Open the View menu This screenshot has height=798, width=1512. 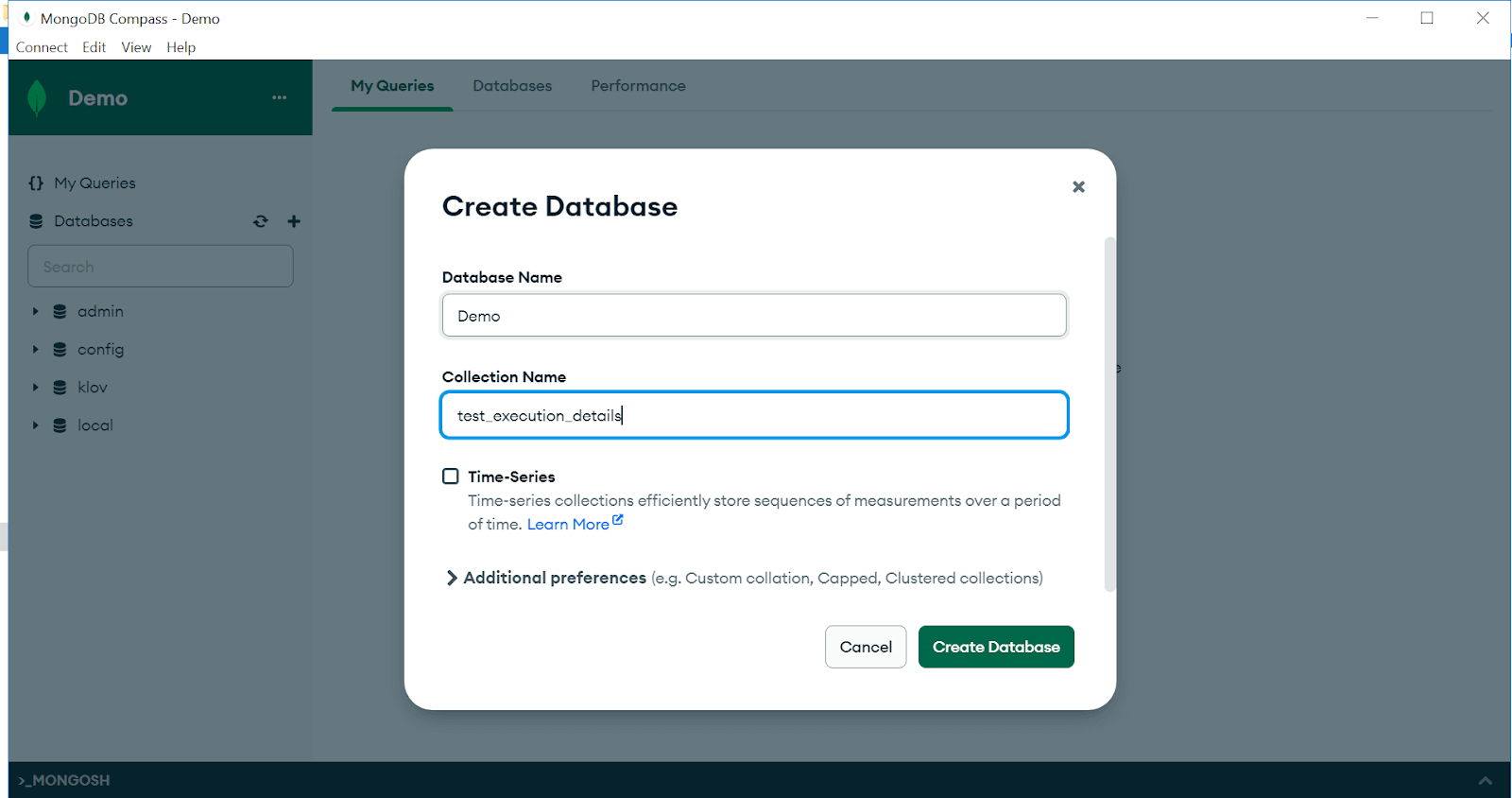point(136,47)
